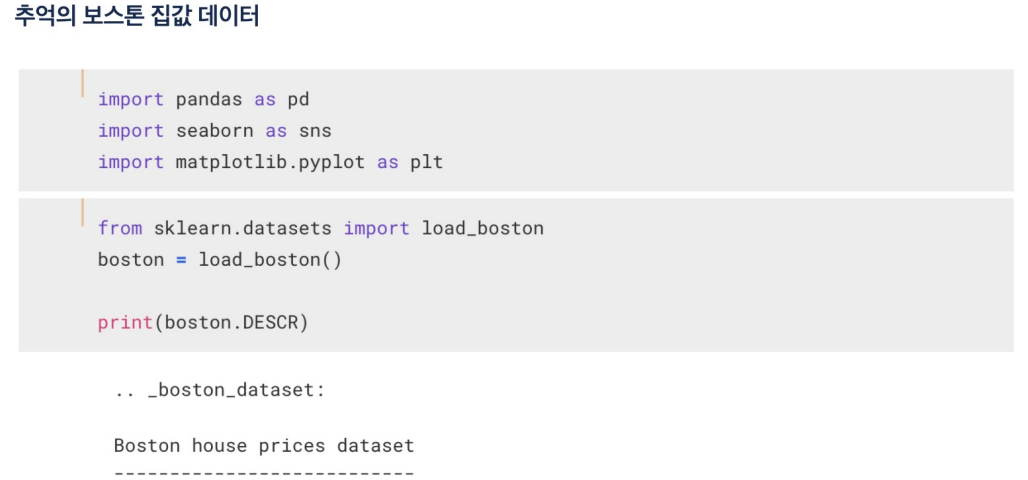Screen dimensions: 1028x480
Task: Place cursor on import seaborn line
Action: 214,131
